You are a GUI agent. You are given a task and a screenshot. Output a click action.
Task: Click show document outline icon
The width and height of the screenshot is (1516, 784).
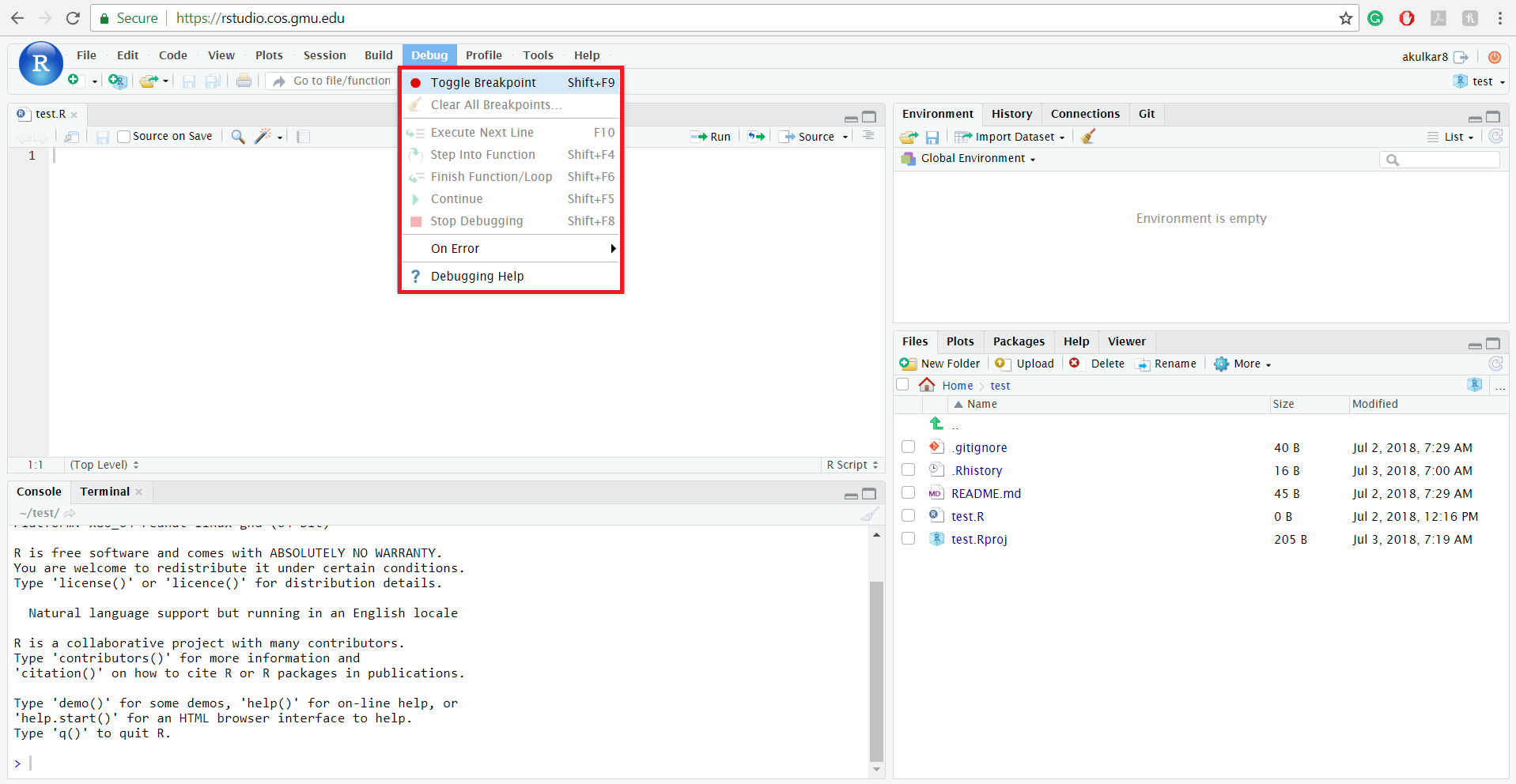click(x=868, y=136)
